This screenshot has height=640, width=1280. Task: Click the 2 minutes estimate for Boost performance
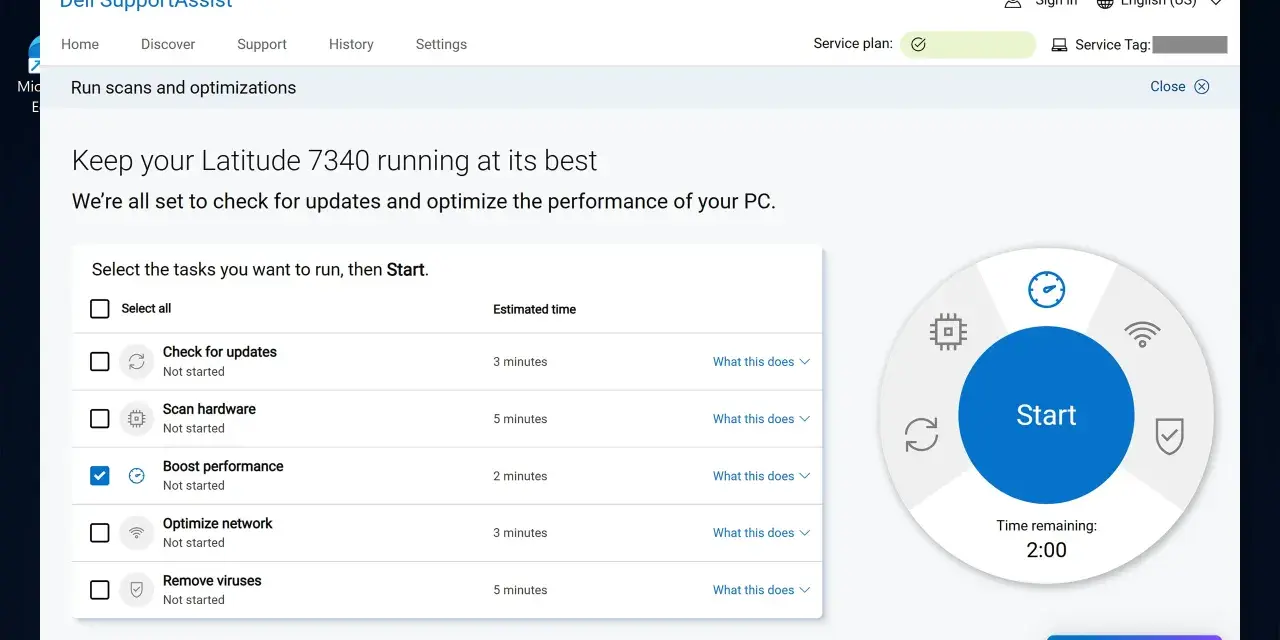tap(520, 476)
